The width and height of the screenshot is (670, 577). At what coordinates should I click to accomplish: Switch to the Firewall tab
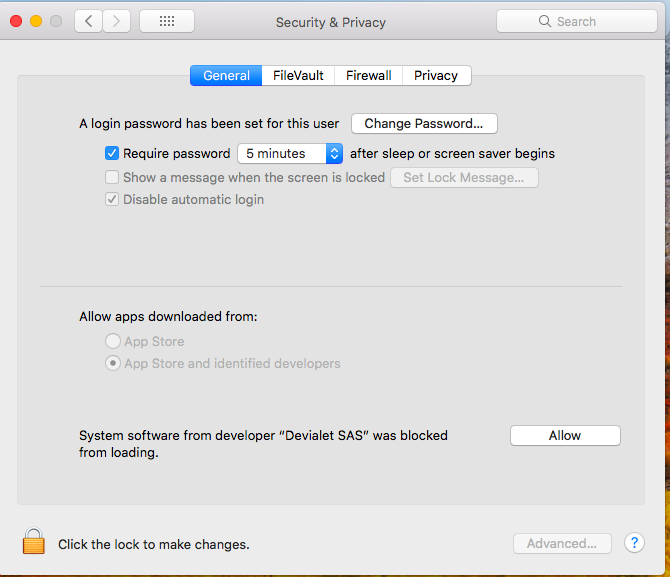(369, 75)
